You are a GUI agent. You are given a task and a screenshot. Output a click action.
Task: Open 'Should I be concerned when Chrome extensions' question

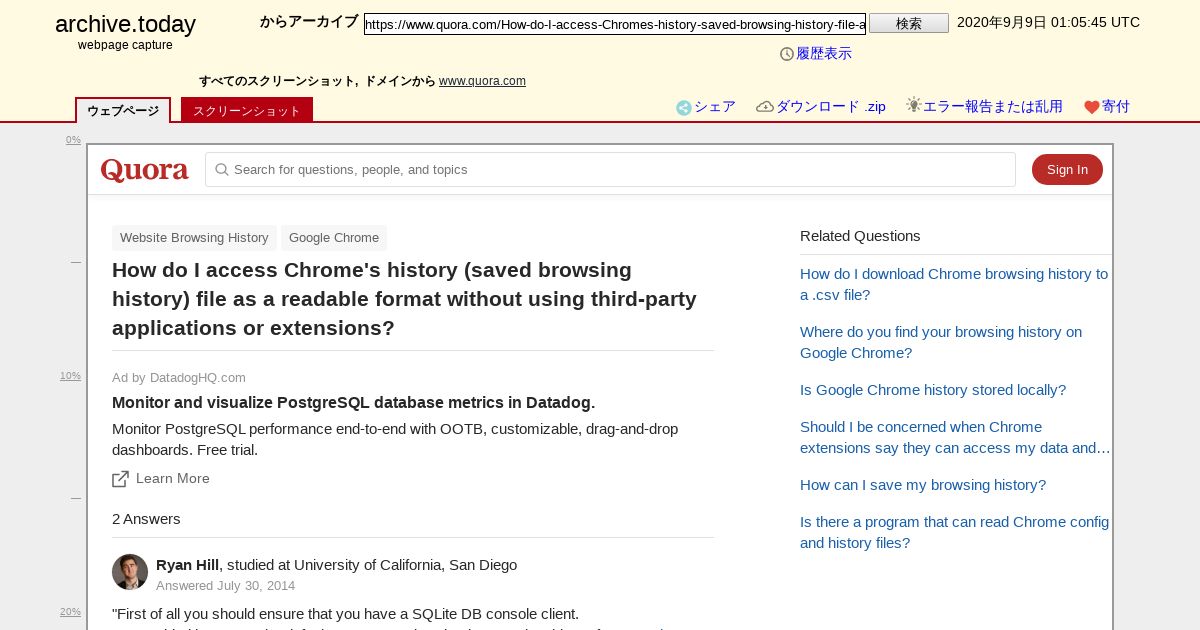click(x=955, y=437)
